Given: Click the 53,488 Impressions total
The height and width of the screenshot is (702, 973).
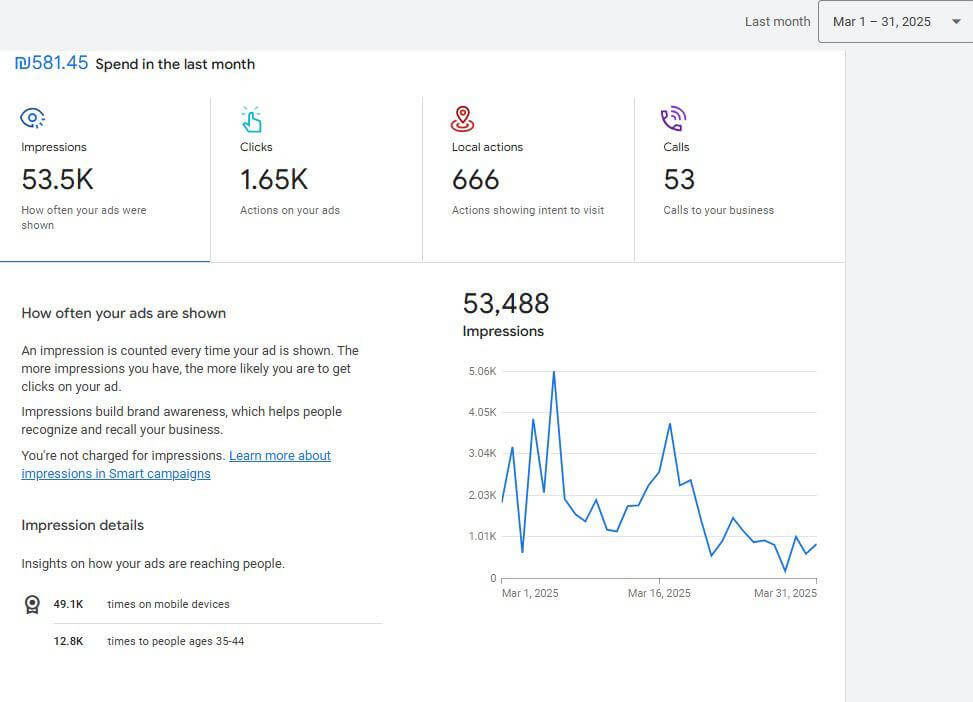Looking at the screenshot, I should [506, 315].
